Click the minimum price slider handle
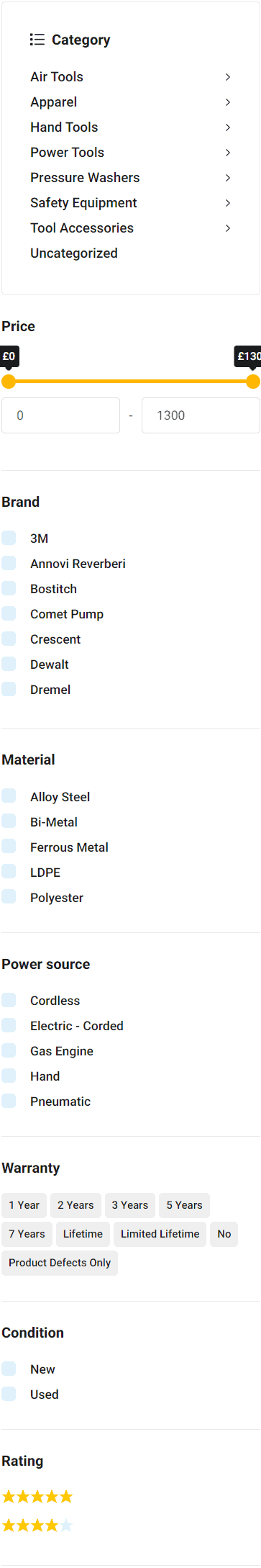Viewport: 261px width, 1568px height. [x=9, y=382]
